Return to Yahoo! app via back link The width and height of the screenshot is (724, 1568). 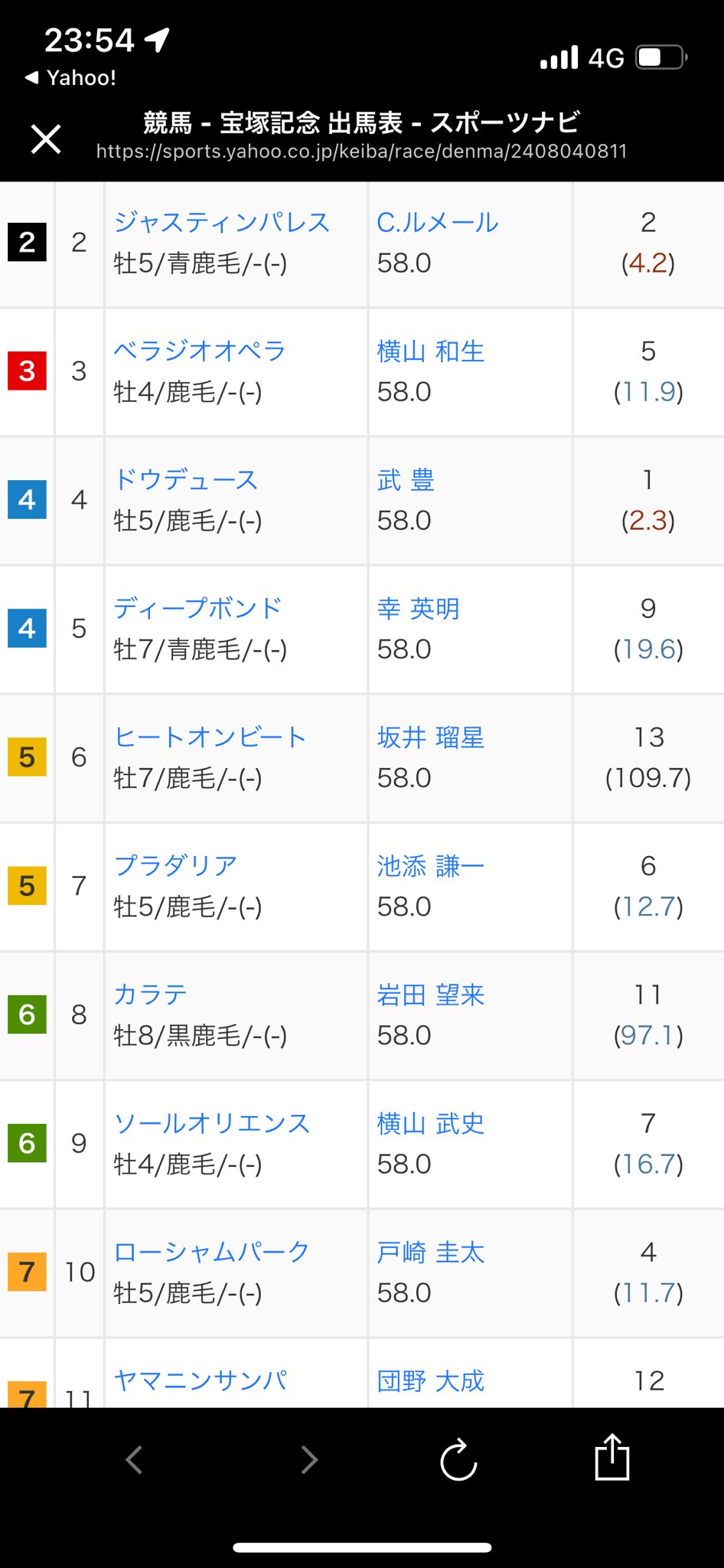click(70, 77)
